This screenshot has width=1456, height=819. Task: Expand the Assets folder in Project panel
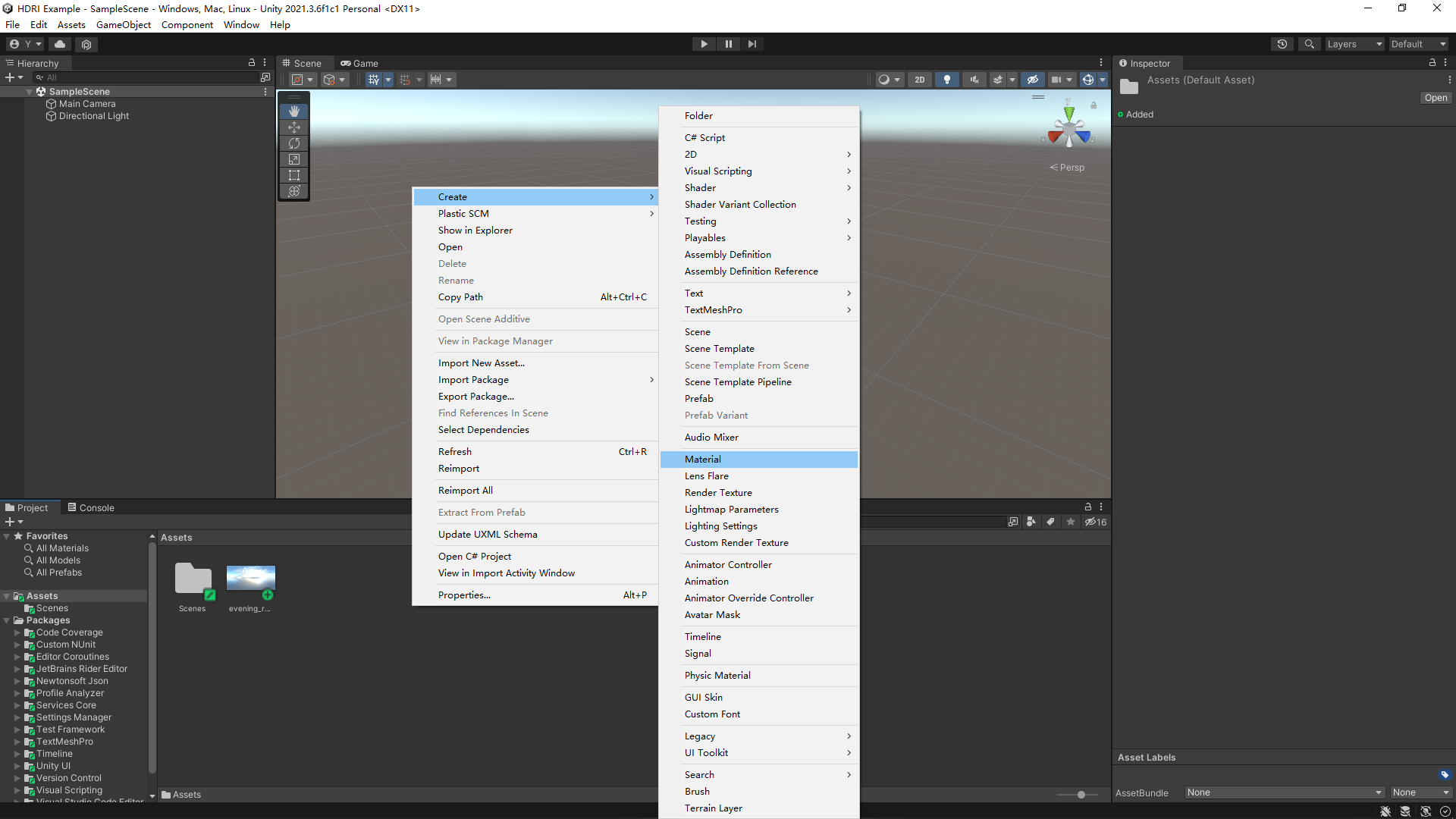[x=8, y=596]
